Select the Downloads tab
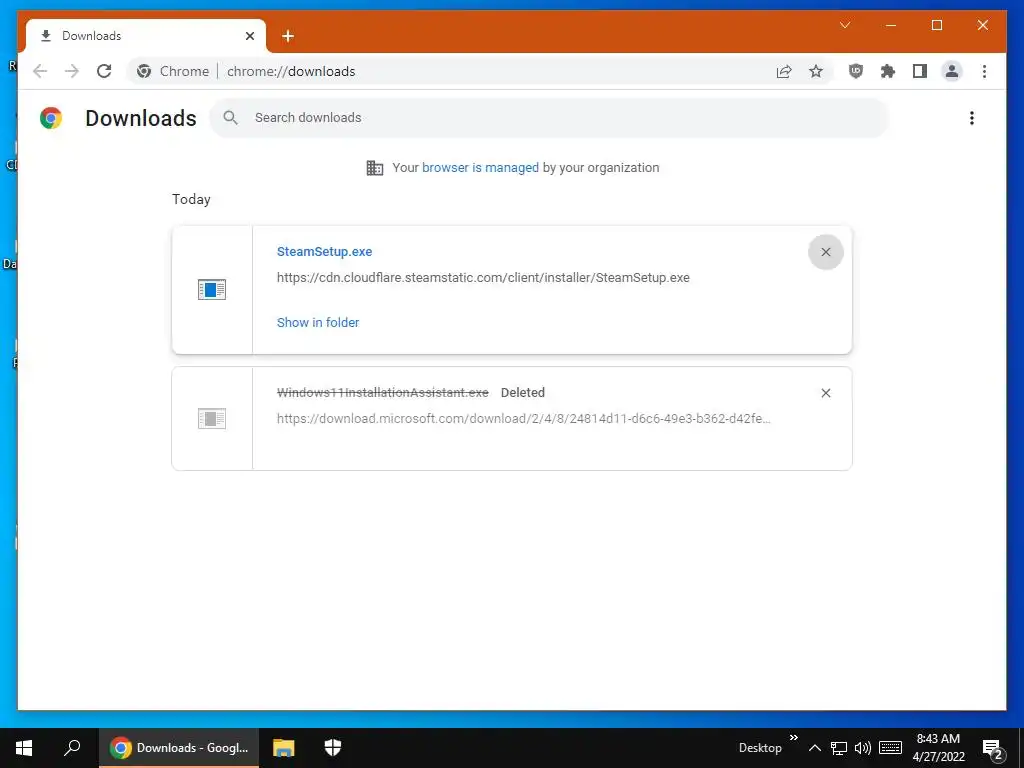 pyautogui.click(x=146, y=36)
